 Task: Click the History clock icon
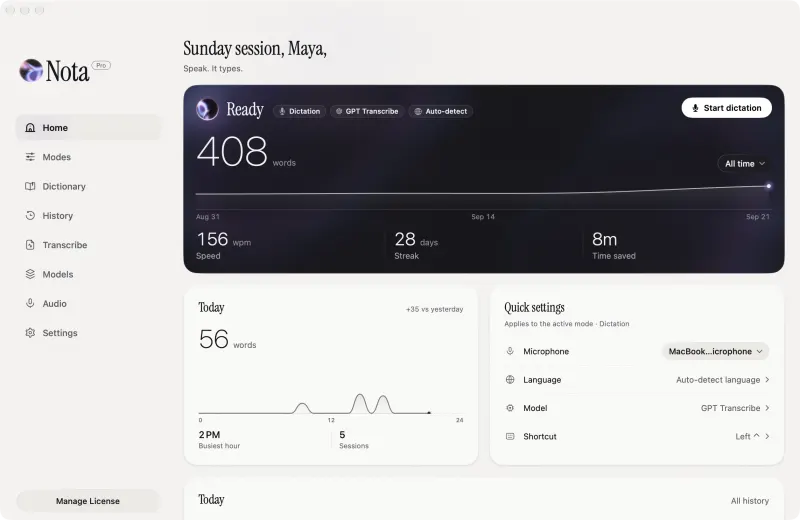30,215
